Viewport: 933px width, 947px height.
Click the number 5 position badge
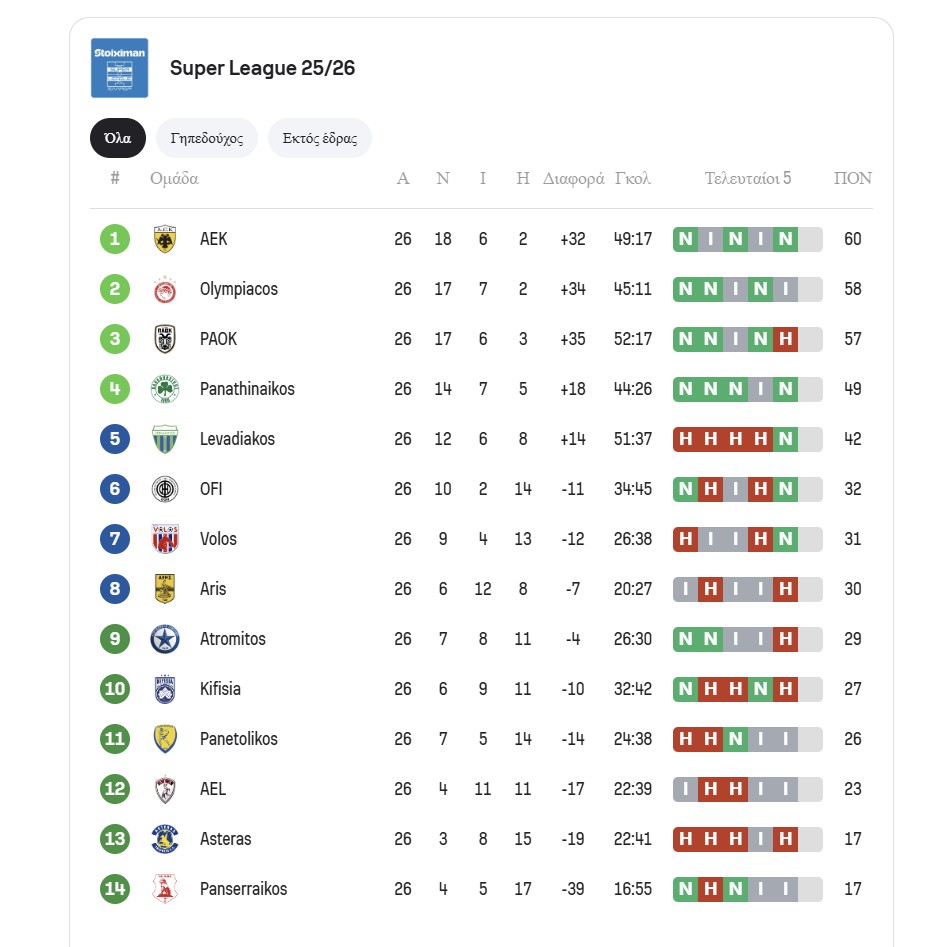point(115,439)
